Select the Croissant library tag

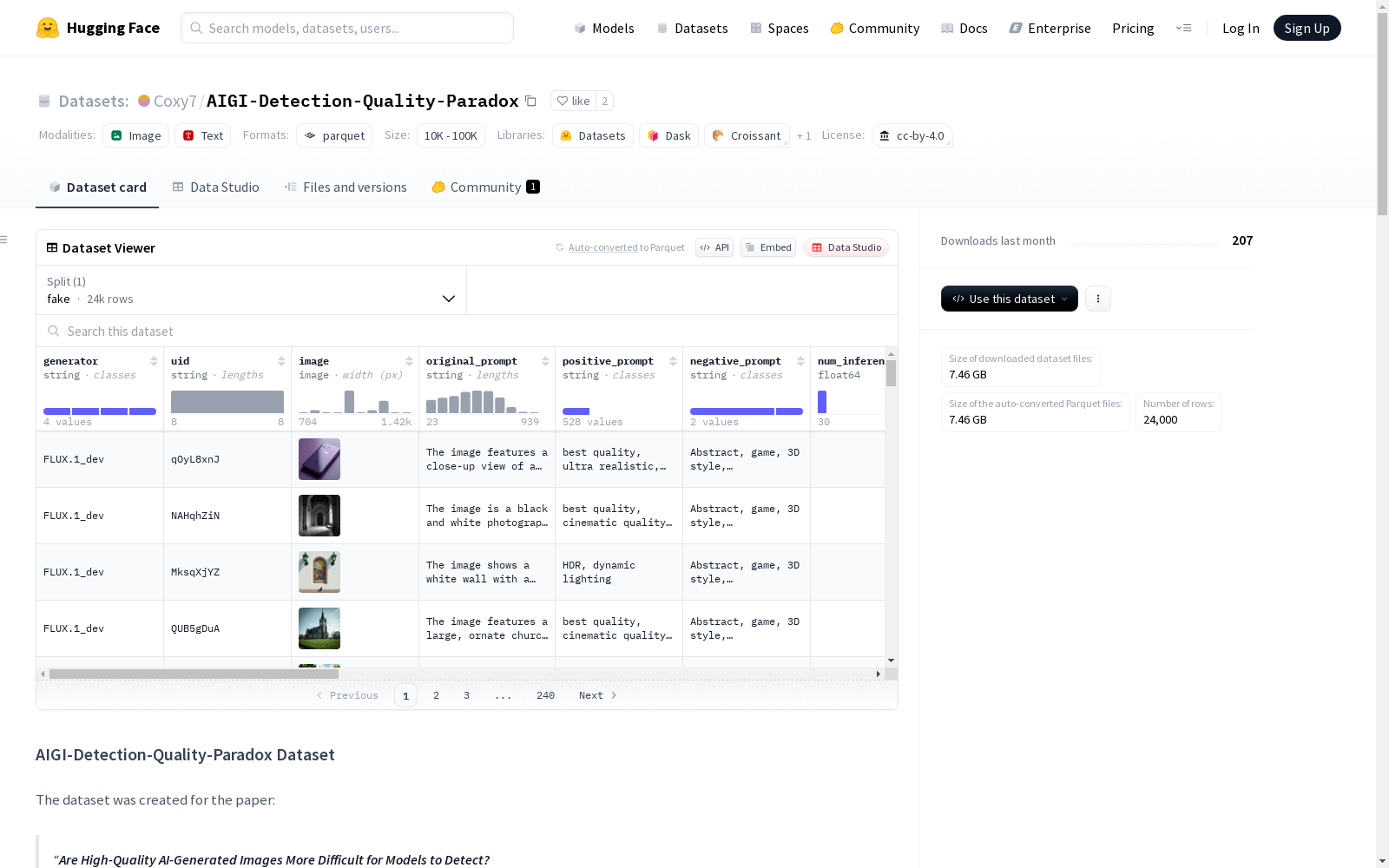coord(747,135)
